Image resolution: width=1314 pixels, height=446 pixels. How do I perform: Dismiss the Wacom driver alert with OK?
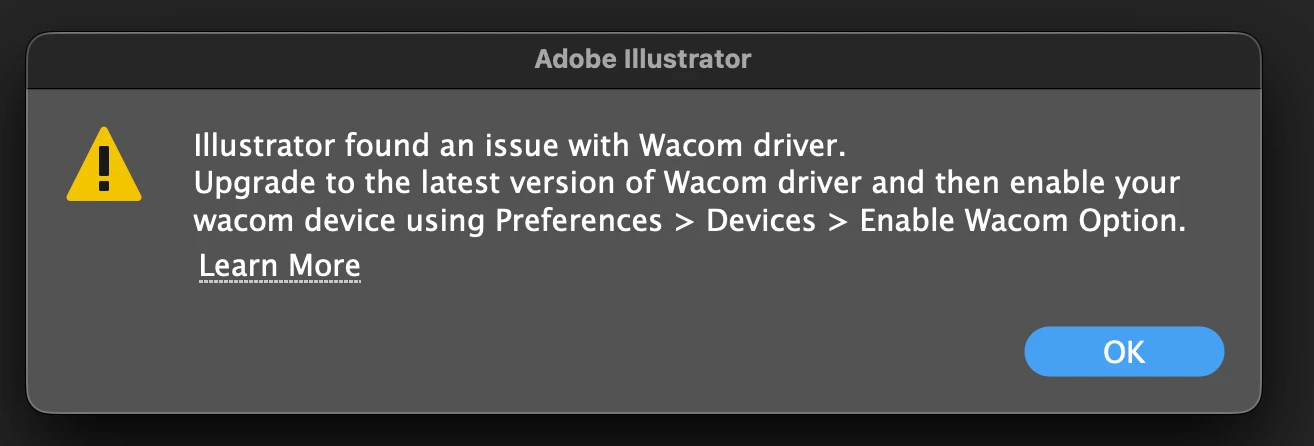point(1124,352)
